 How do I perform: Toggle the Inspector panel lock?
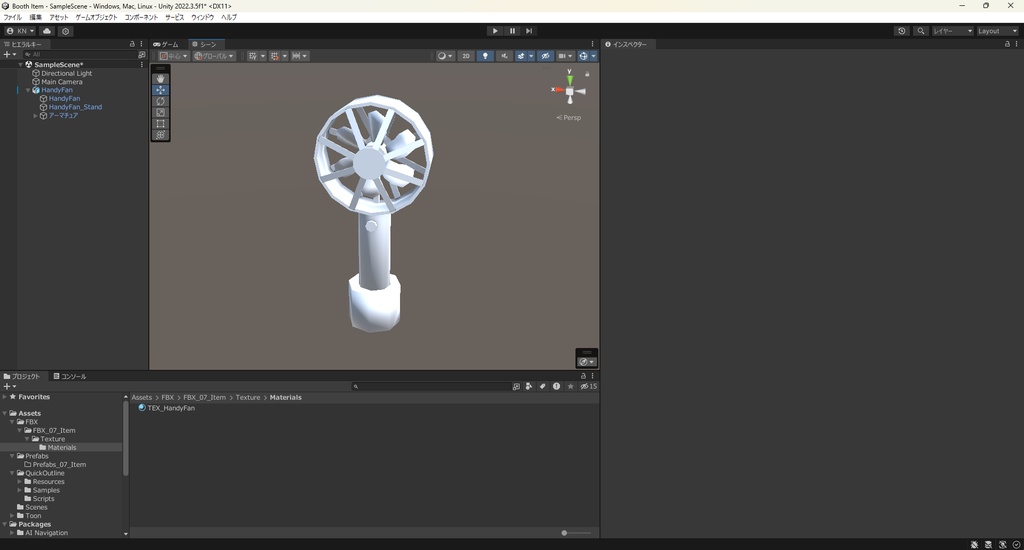coord(1007,44)
